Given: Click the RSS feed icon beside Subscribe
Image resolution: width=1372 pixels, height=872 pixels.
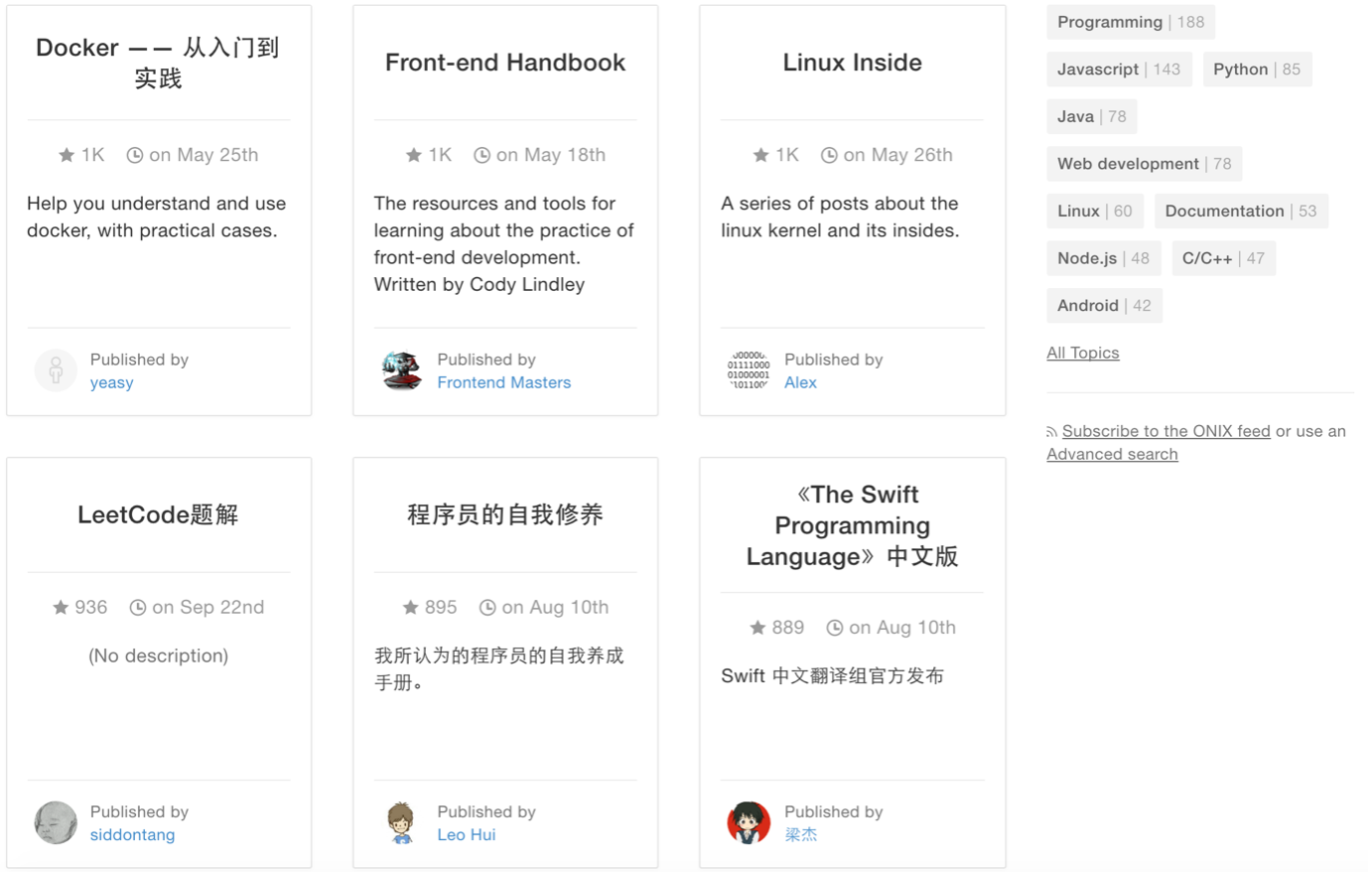Looking at the screenshot, I should point(1051,432).
